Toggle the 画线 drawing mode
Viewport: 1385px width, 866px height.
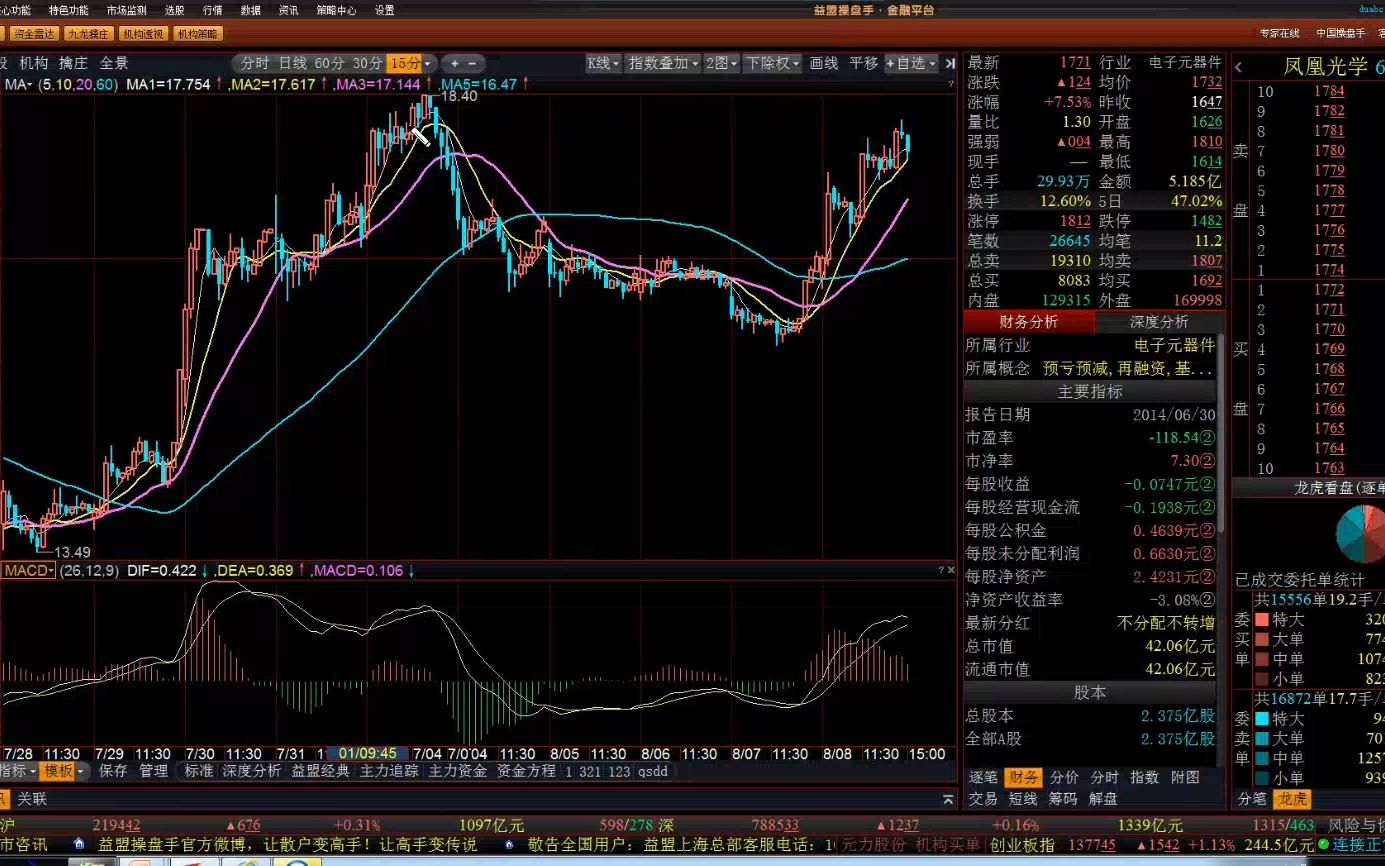point(824,63)
